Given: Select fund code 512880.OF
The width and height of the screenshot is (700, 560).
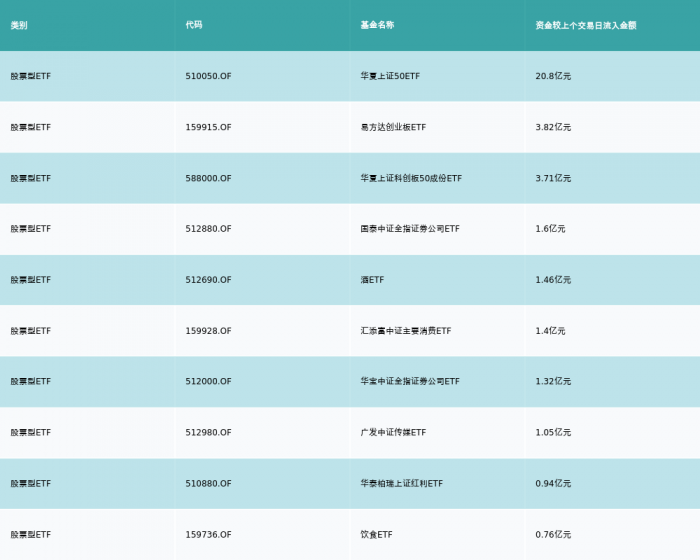Looking at the screenshot, I should click(208, 229).
